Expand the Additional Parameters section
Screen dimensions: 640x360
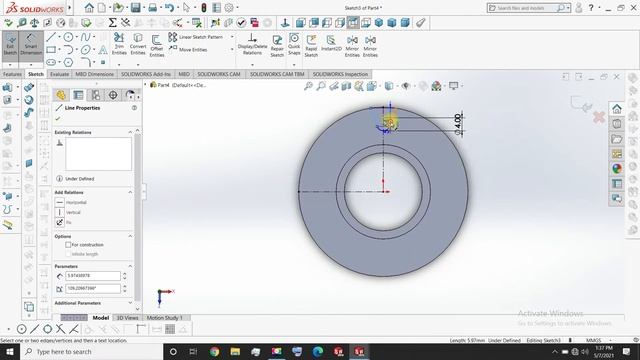tap(130, 303)
